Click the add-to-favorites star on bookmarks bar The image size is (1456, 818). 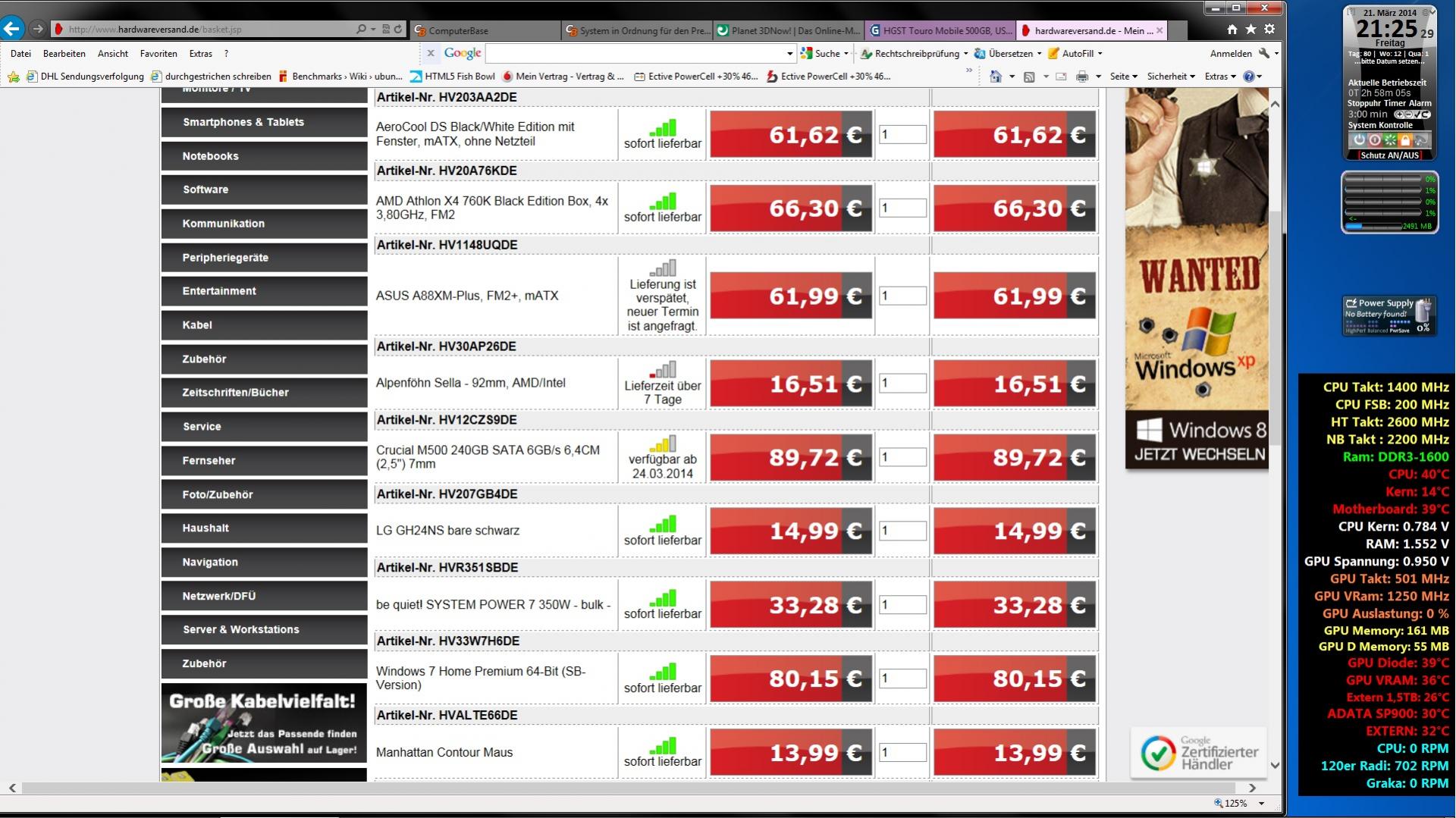click(13, 77)
